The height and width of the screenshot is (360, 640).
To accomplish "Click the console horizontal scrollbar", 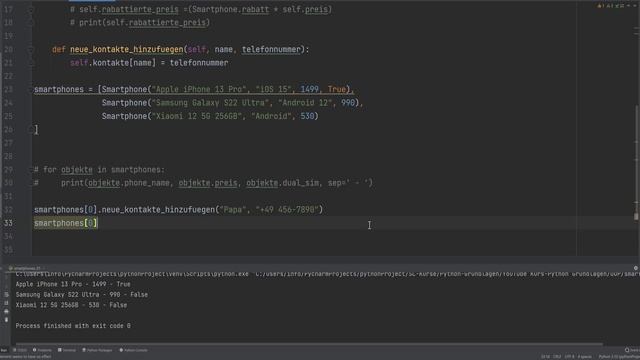I will coord(309,344).
